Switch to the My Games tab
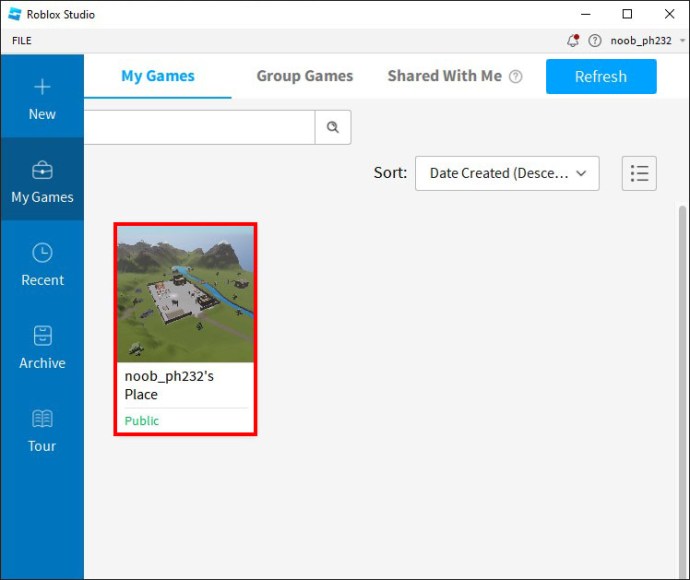This screenshot has width=690, height=580. coord(158,76)
